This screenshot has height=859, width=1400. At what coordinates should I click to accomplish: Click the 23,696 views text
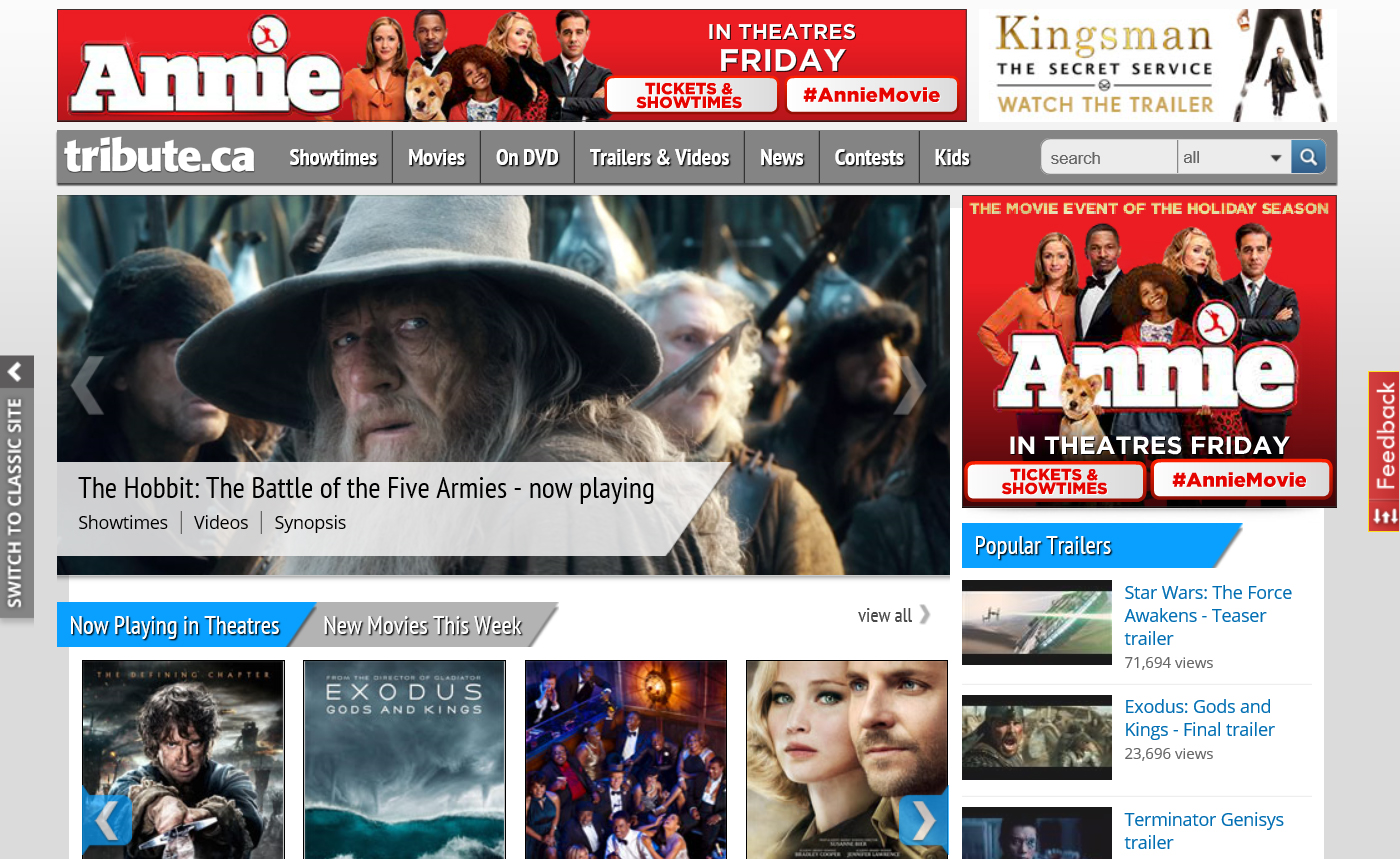[1169, 753]
